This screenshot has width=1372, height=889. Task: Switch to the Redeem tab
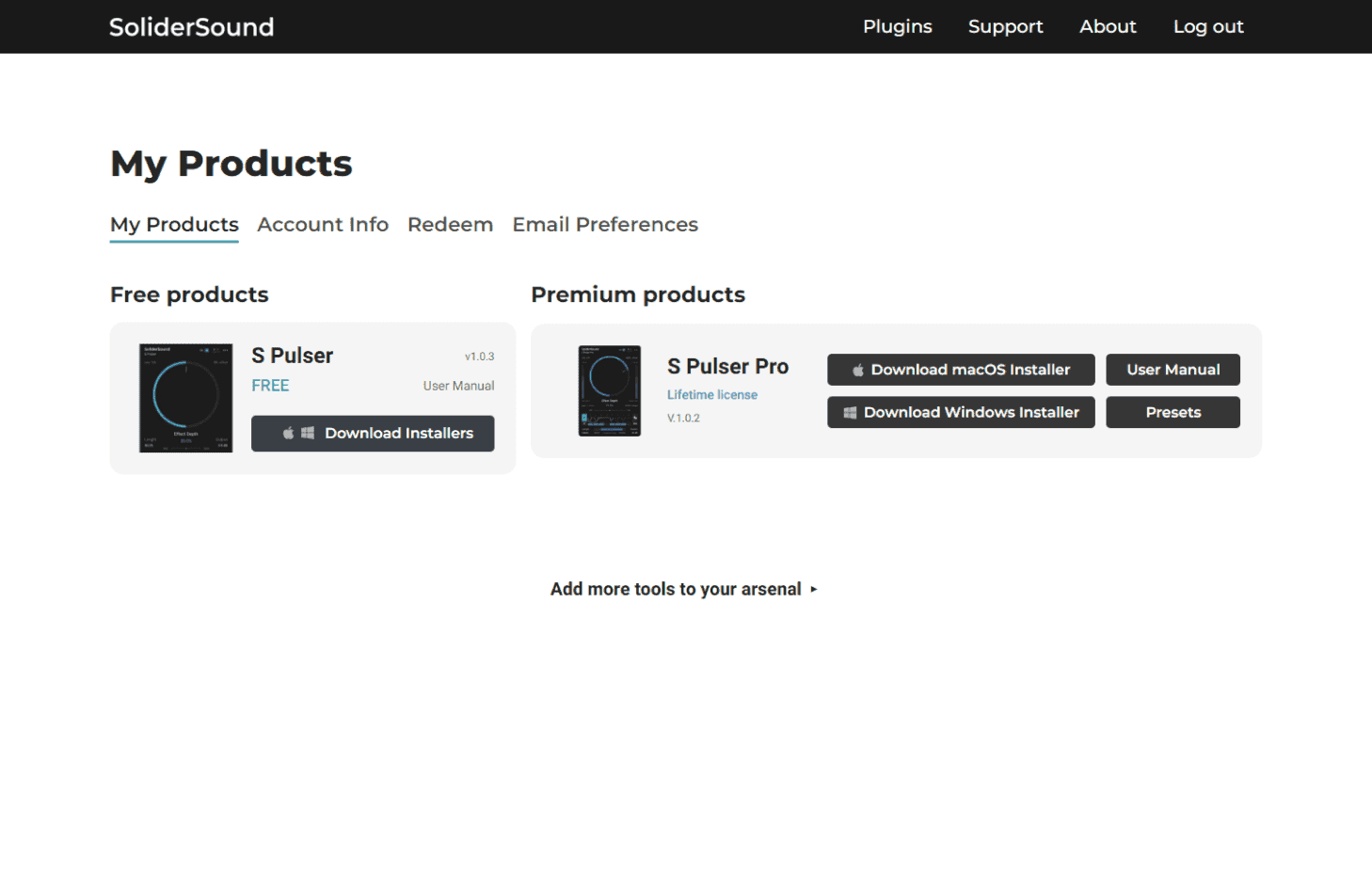pyautogui.click(x=450, y=225)
